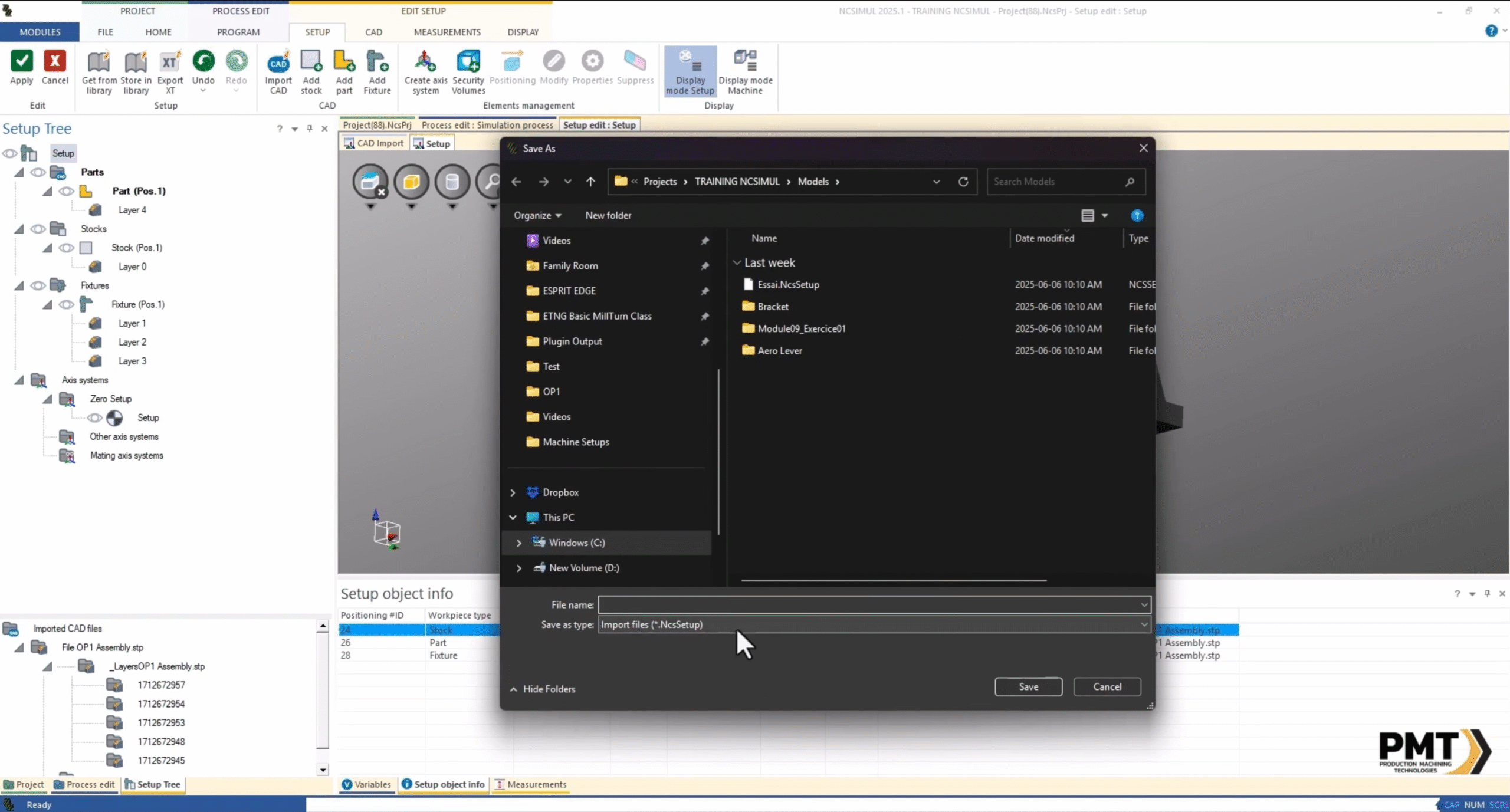Click the cube view icon in viewport toolbar
The height and width of the screenshot is (812, 1510).
point(412,182)
